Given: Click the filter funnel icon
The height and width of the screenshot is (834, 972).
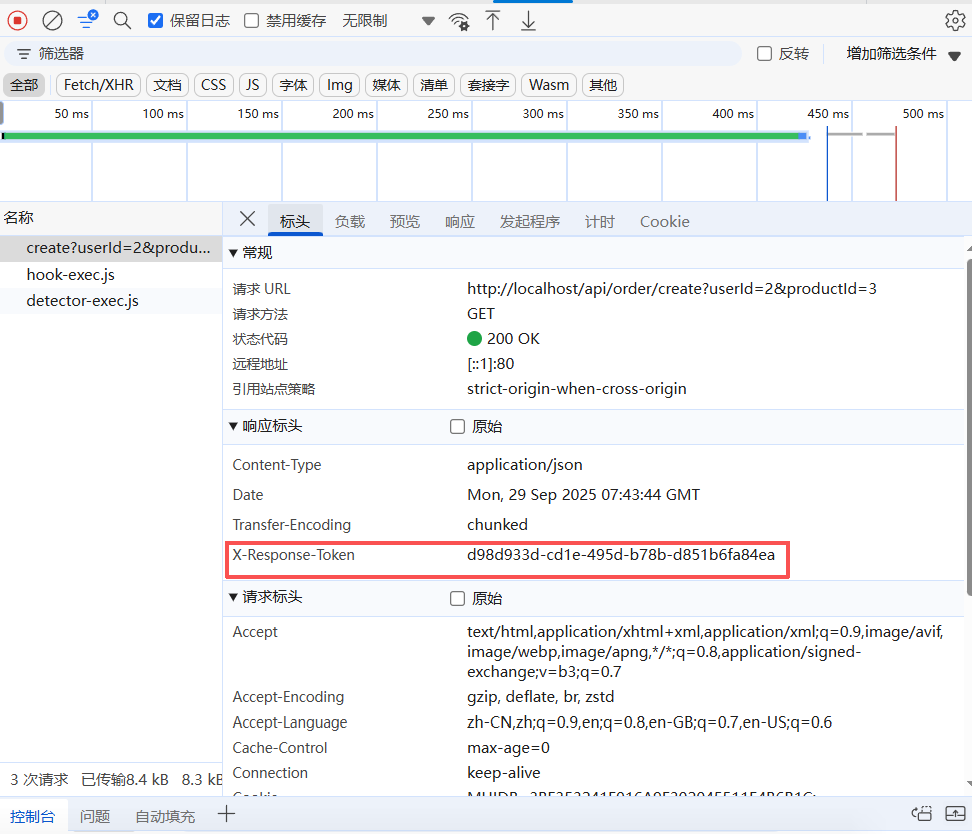Looking at the screenshot, I should click(x=88, y=20).
